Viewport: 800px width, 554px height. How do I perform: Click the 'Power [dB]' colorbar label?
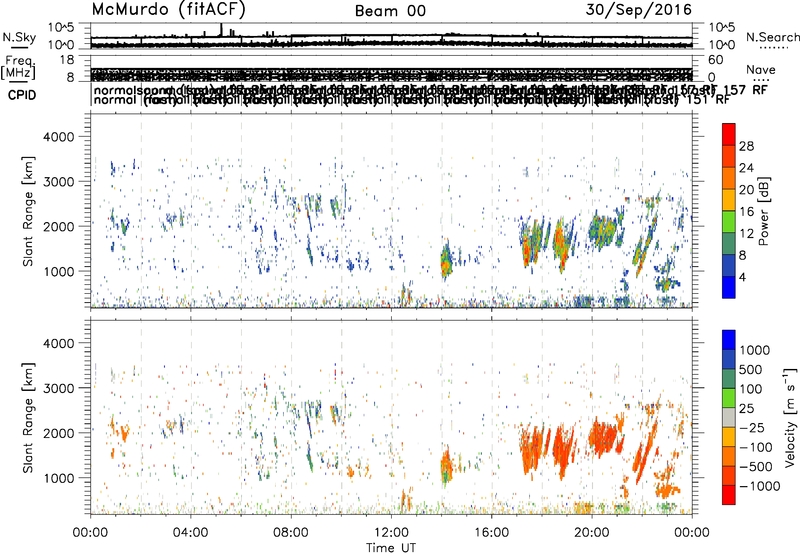764,211
